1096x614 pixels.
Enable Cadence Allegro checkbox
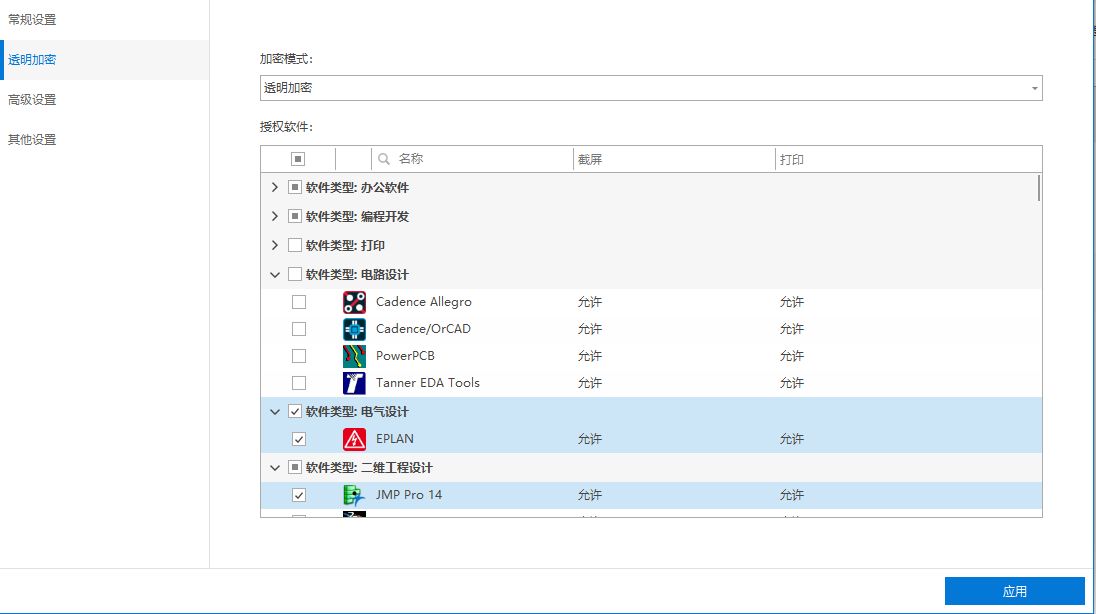pos(299,302)
